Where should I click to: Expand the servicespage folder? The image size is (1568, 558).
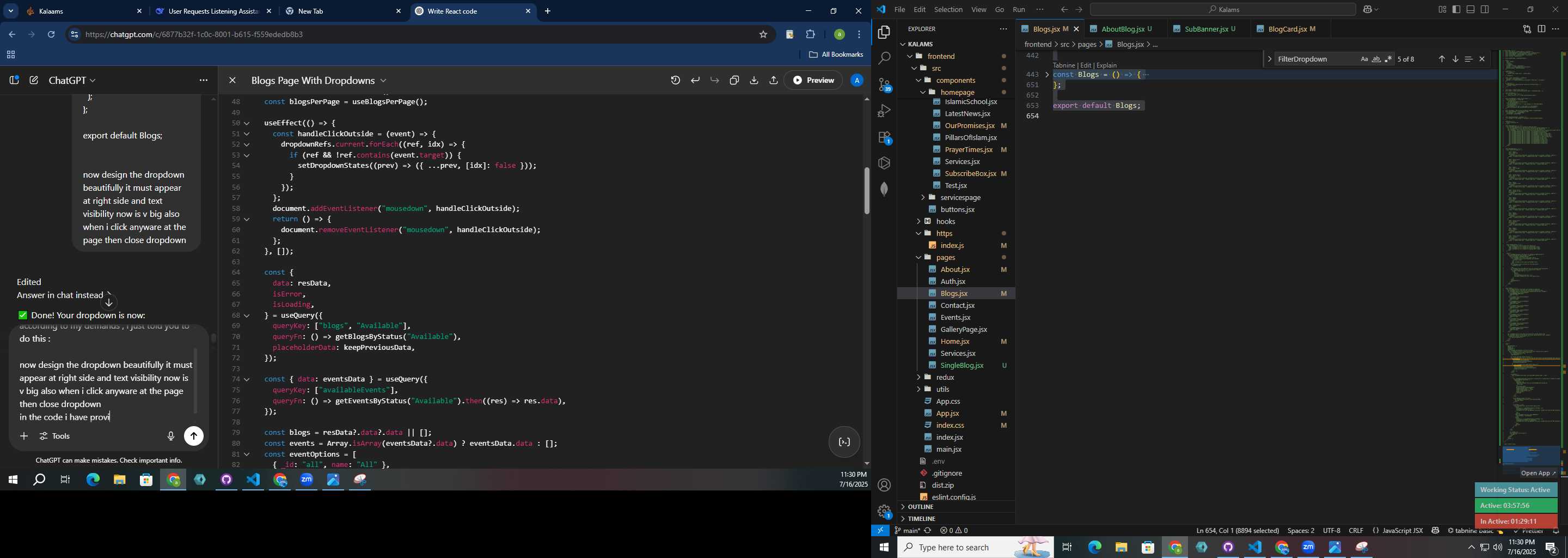(x=960, y=197)
